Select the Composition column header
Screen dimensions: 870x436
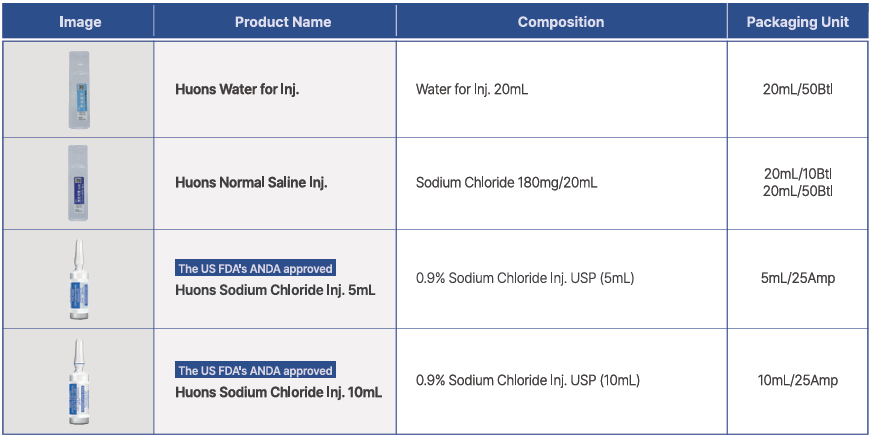(561, 22)
